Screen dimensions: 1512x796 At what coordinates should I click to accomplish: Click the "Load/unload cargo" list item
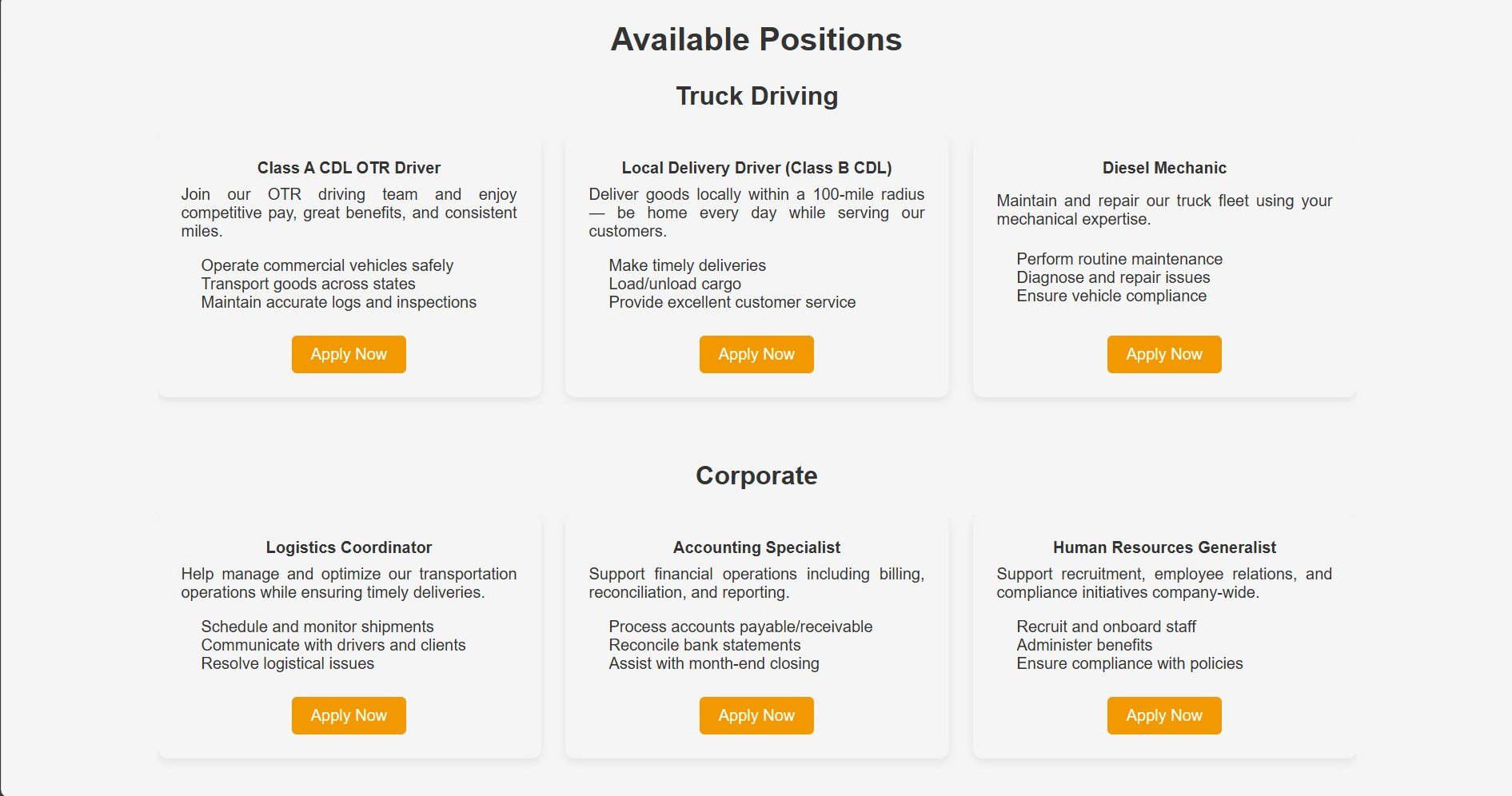675,284
